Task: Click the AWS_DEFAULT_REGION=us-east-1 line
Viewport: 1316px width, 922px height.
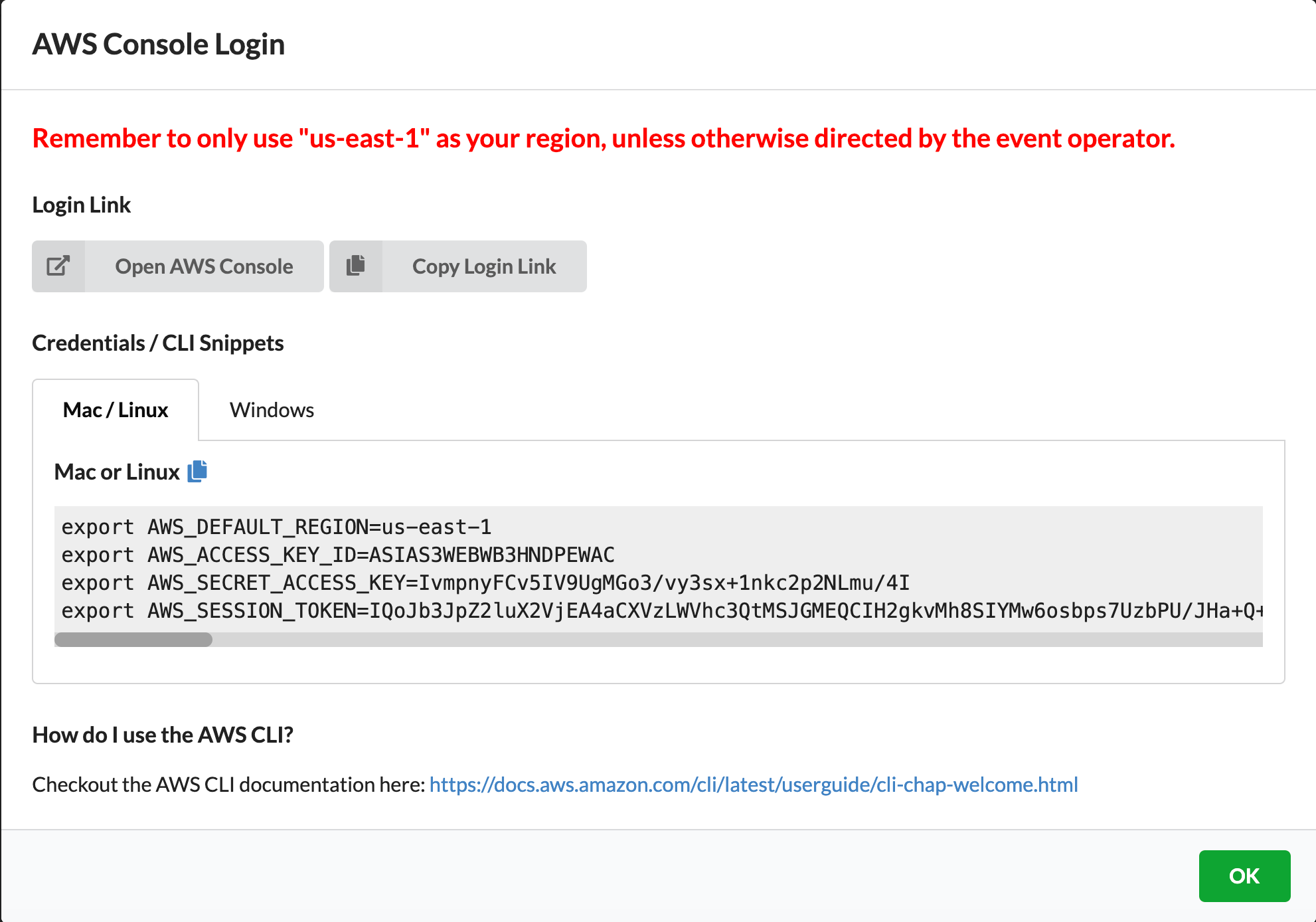Action: 276,527
